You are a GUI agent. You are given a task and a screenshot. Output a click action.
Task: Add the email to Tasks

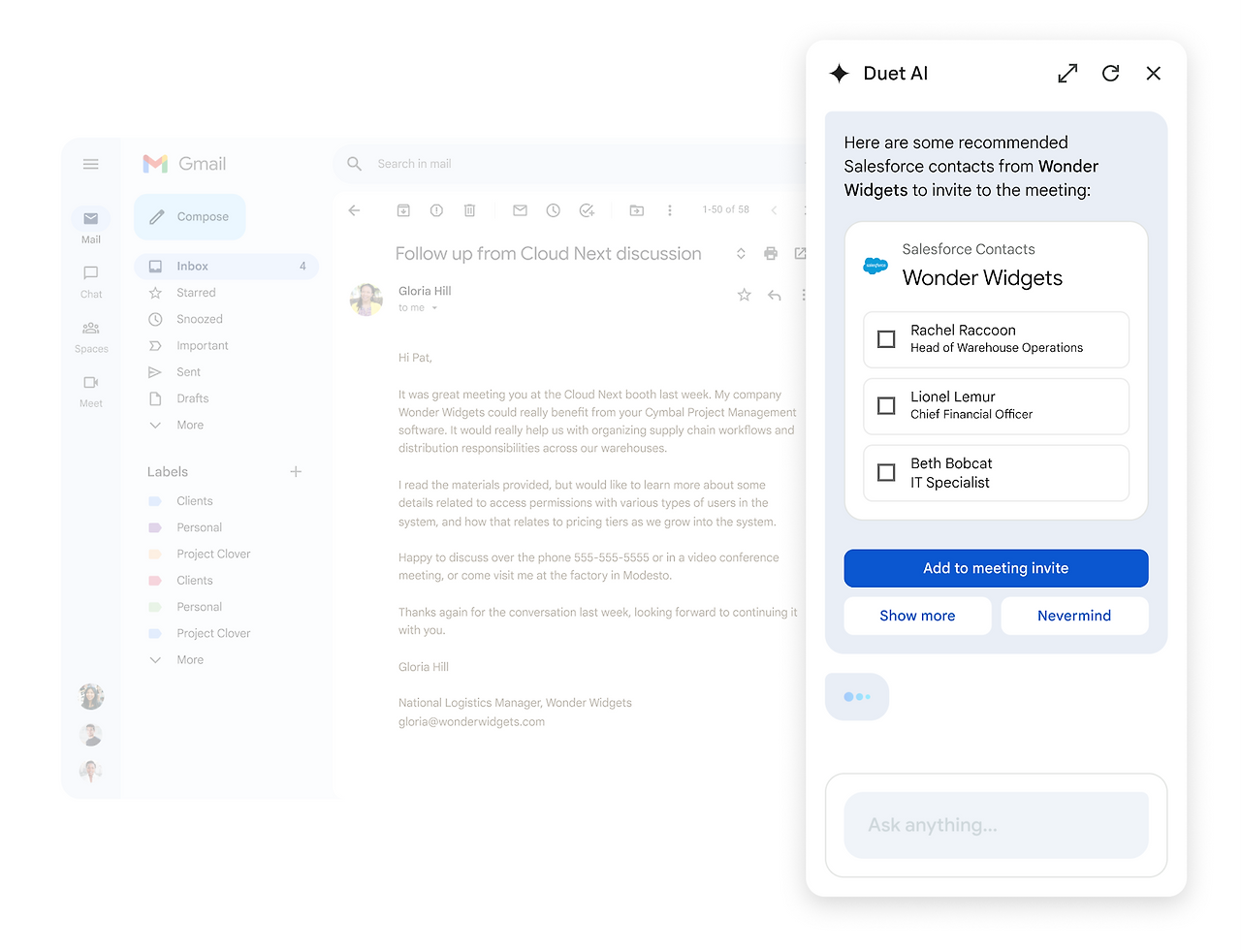[x=587, y=210]
